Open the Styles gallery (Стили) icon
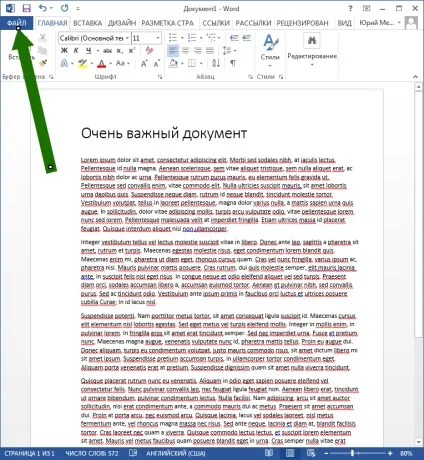 (270, 49)
